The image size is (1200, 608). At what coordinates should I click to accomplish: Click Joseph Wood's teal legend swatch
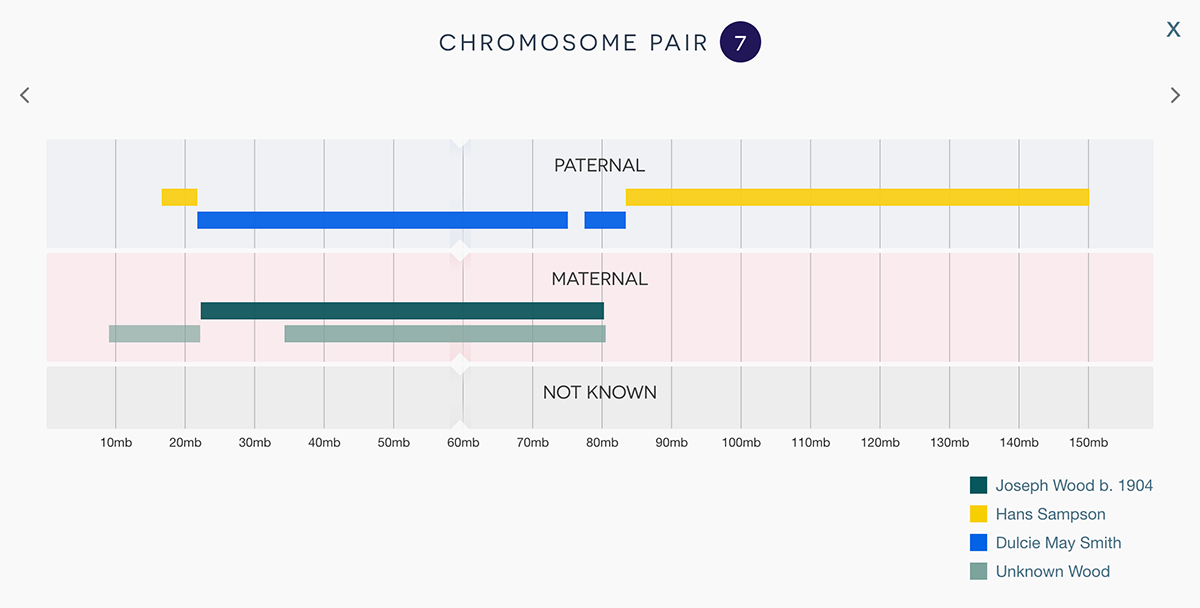point(978,485)
